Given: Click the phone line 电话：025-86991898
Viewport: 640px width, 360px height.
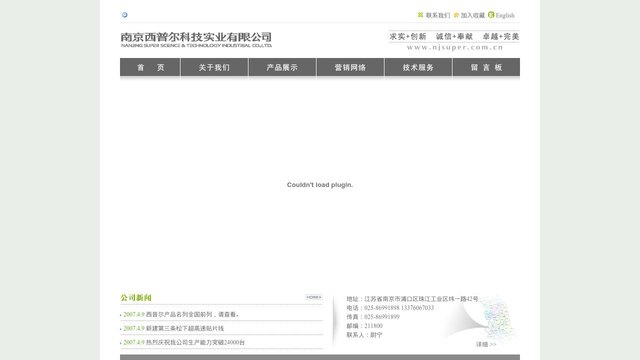Looking at the screenshot, I should 390,308.
